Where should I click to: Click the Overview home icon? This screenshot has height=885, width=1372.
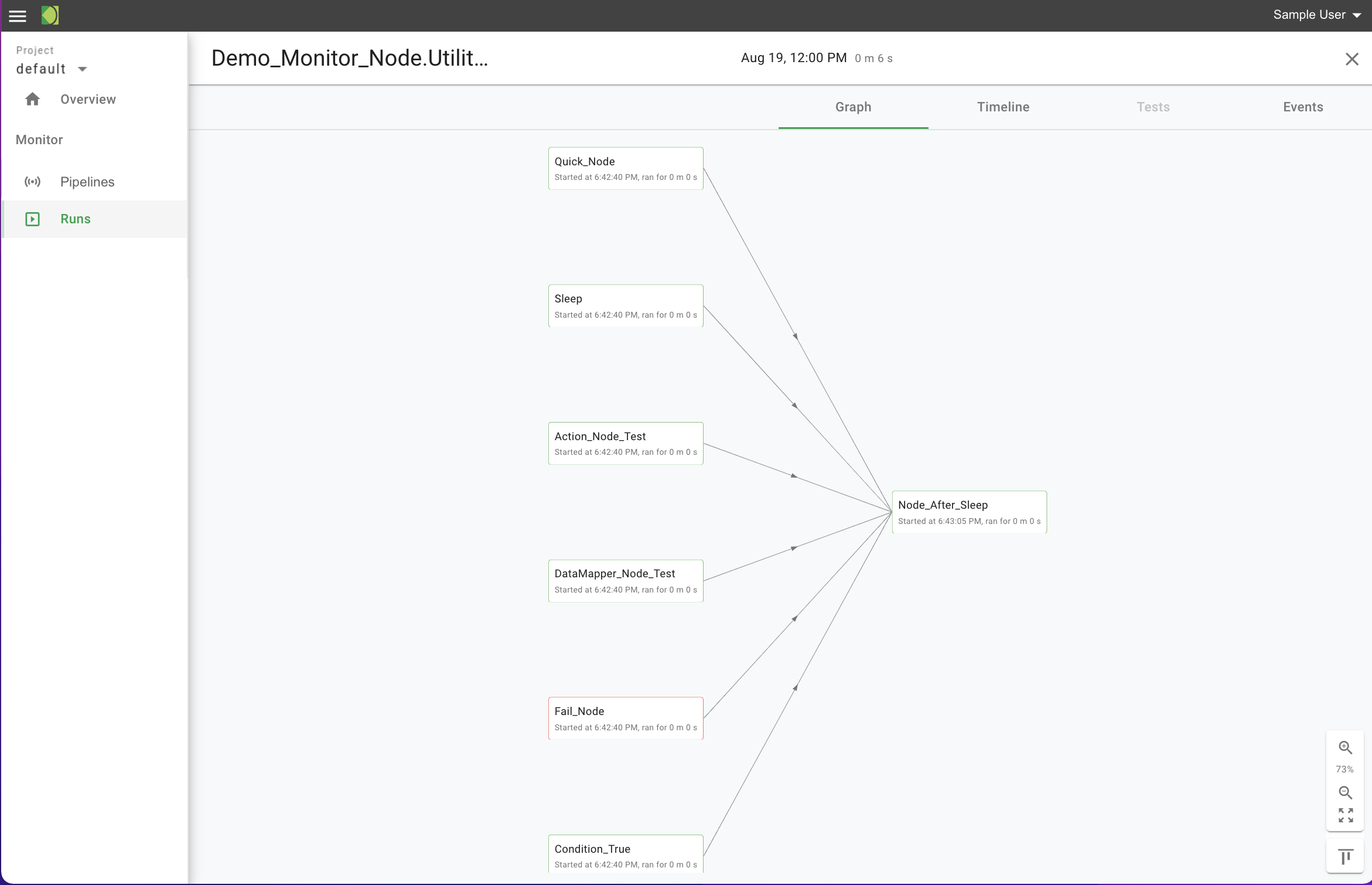(x=33, y=99)
